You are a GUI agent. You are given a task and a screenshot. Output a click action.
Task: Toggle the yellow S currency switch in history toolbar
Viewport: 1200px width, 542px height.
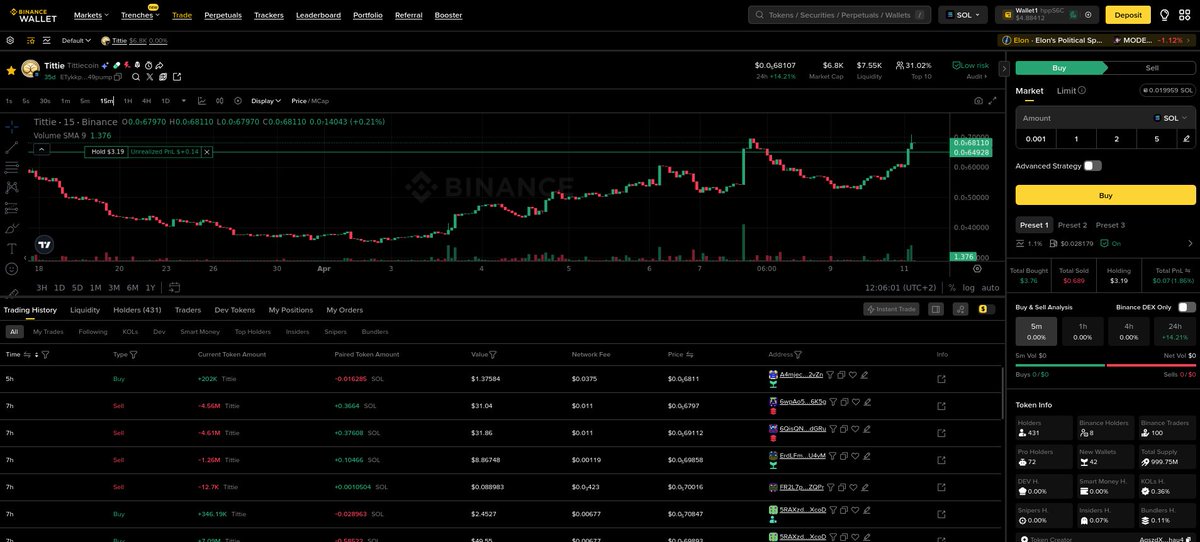pos(985,310)
